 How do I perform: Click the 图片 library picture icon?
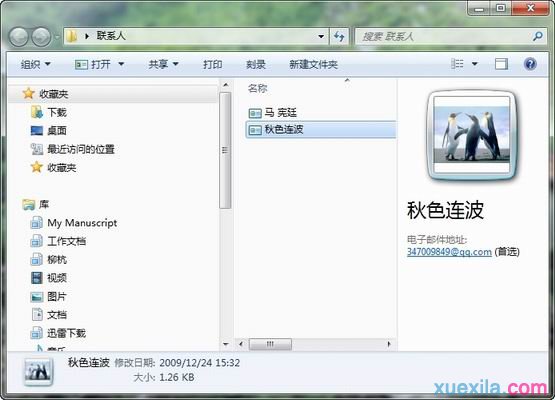(37, 297)
